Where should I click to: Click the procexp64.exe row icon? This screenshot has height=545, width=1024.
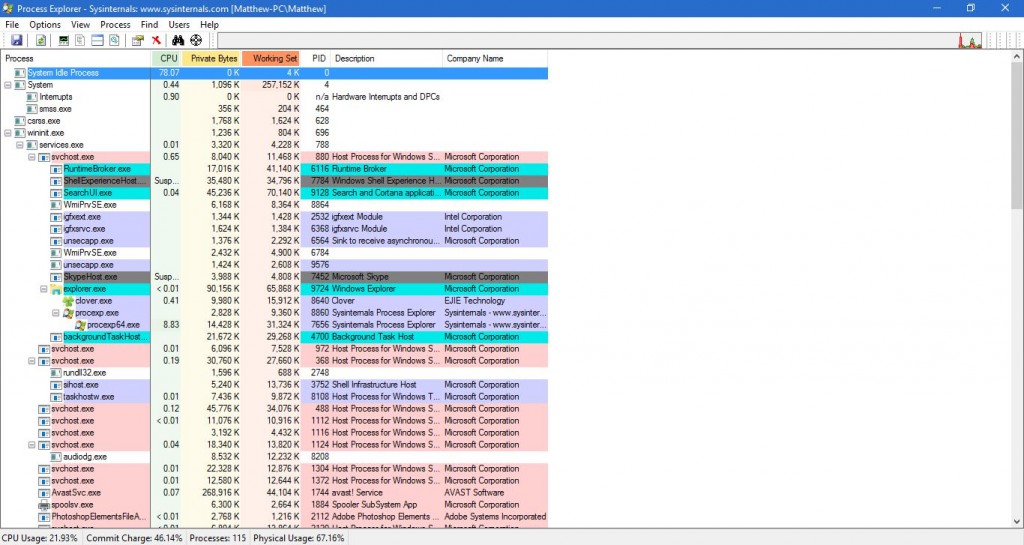(80, 325)
